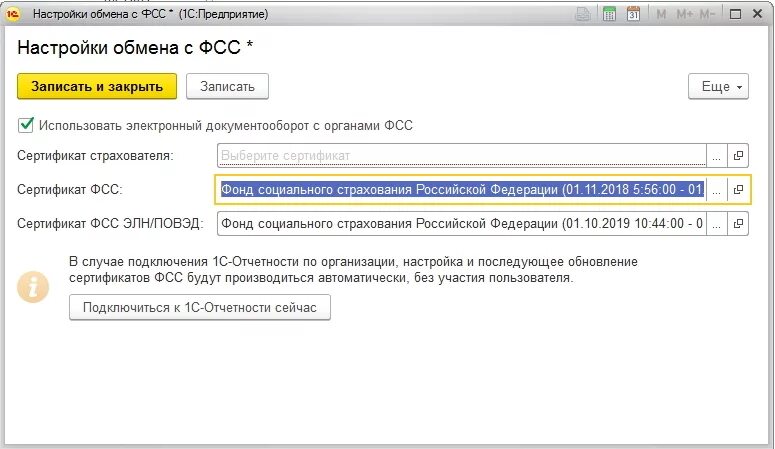Click the M+ memory add button
The width and height of the screenshot is (775, 449).
tap(685, 14)
